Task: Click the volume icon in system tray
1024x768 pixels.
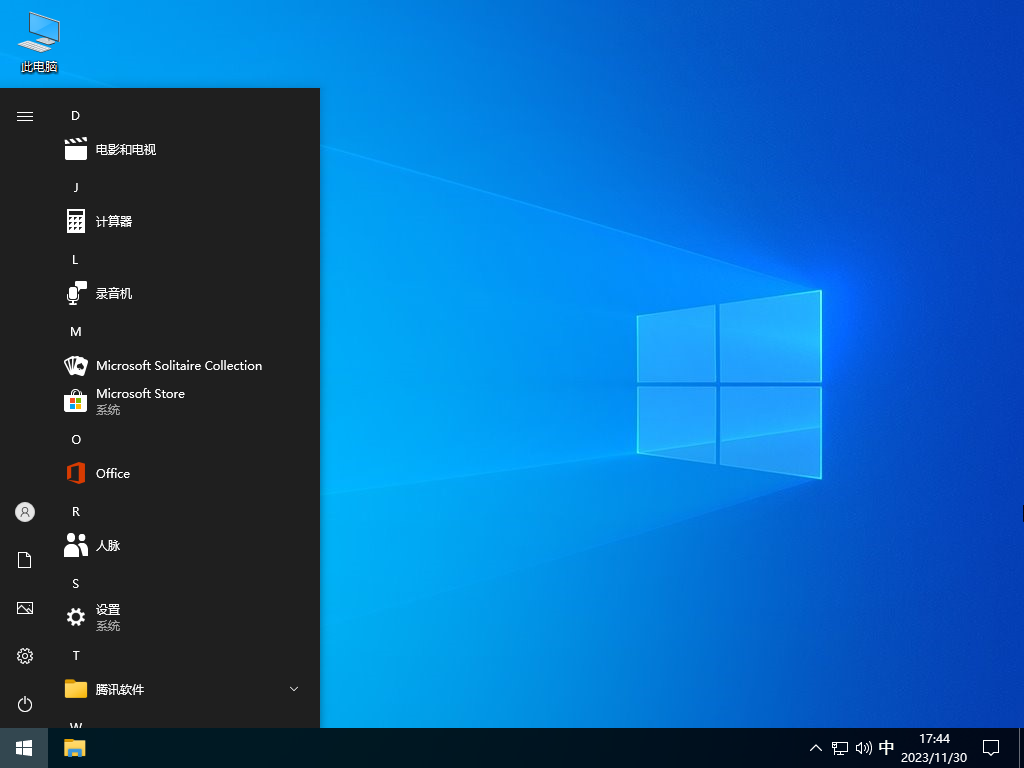Action: (x=863, y=747)
